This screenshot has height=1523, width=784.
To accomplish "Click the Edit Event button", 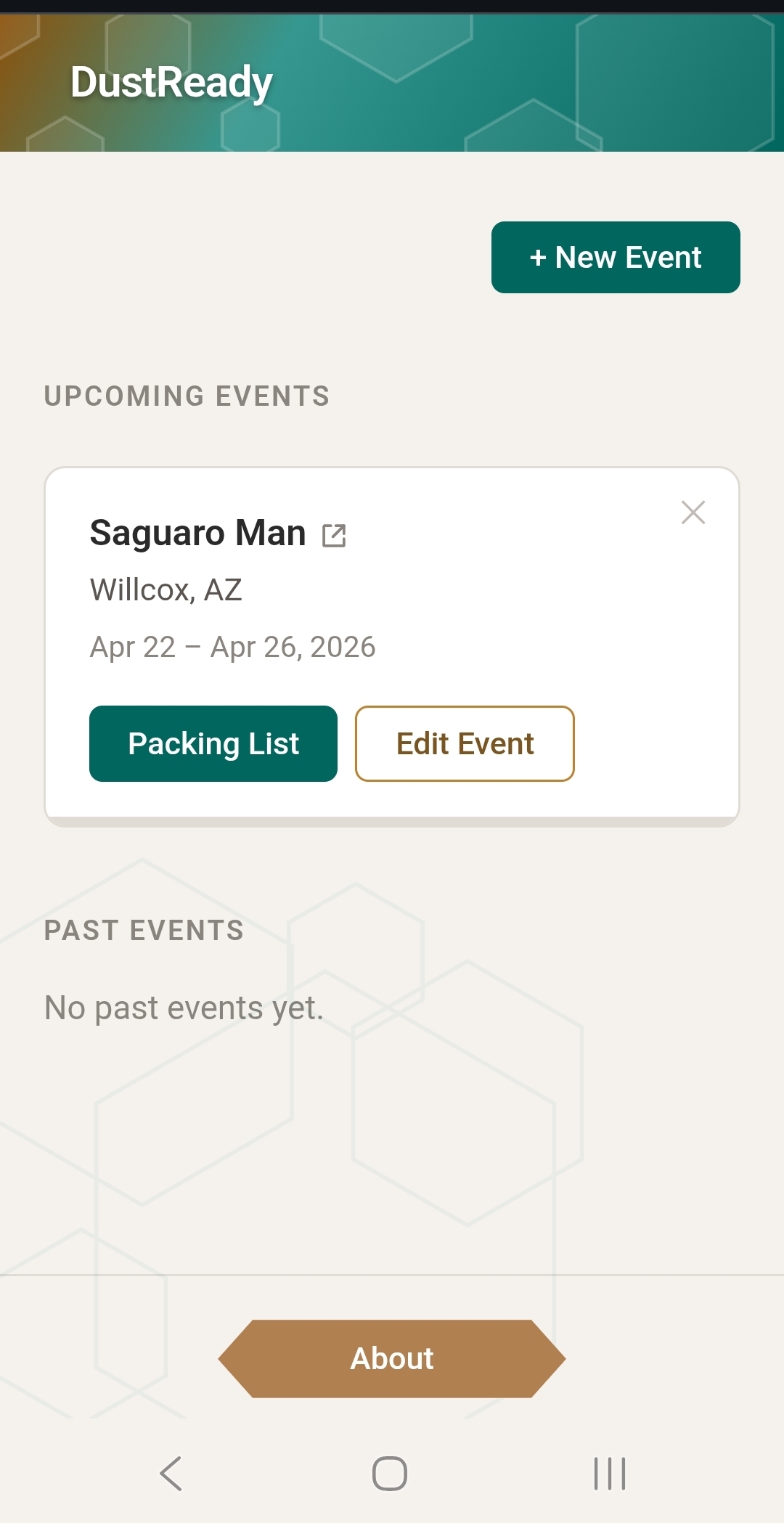I will 465,744.
